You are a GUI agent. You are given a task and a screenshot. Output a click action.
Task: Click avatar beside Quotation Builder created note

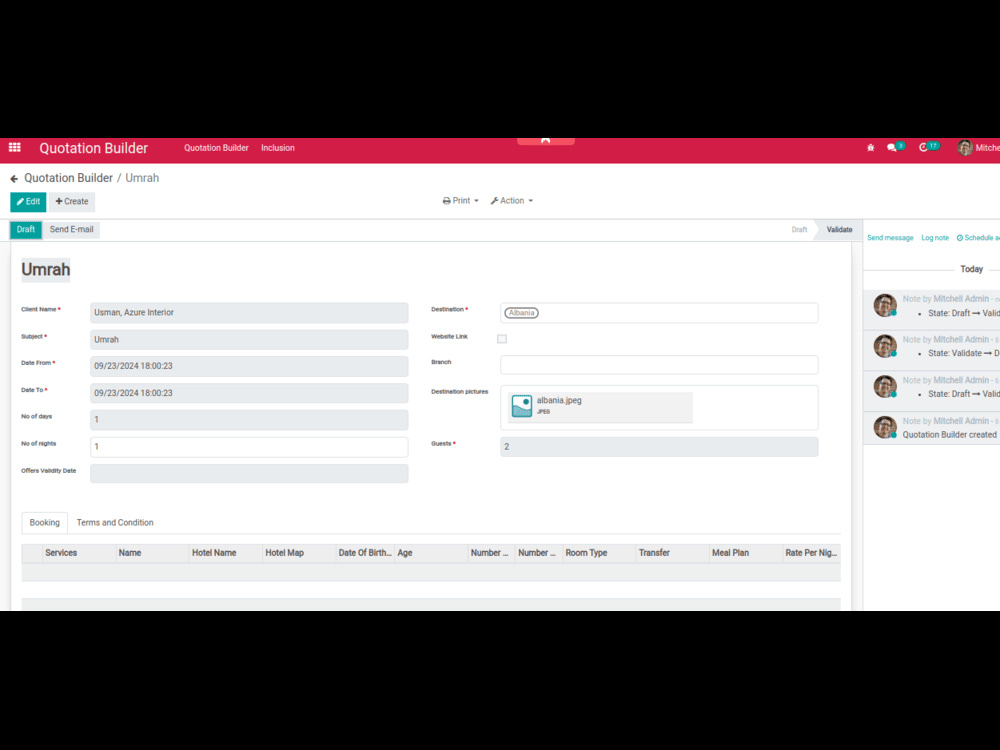[x=885, y=427]
